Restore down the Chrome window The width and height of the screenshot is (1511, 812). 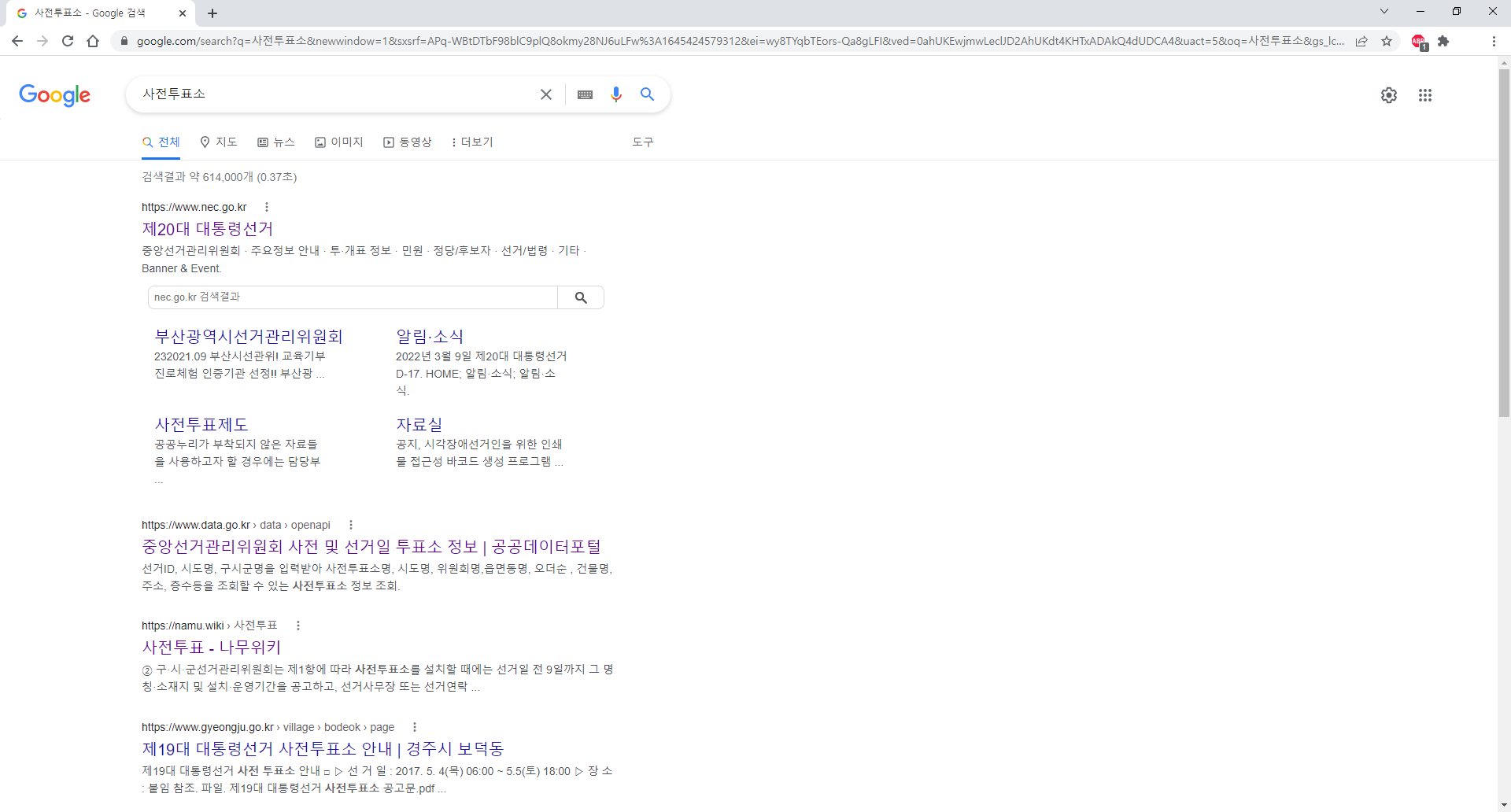pyautogui.click(x=1457, y=11)
